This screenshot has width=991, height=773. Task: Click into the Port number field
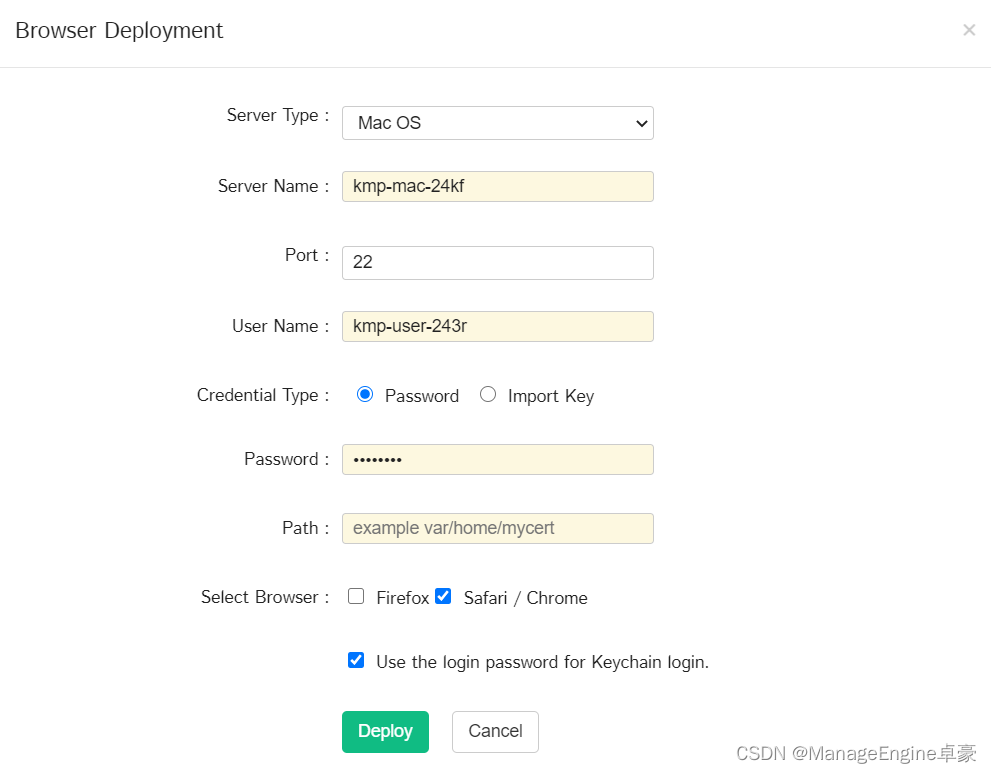click(497, 262)
